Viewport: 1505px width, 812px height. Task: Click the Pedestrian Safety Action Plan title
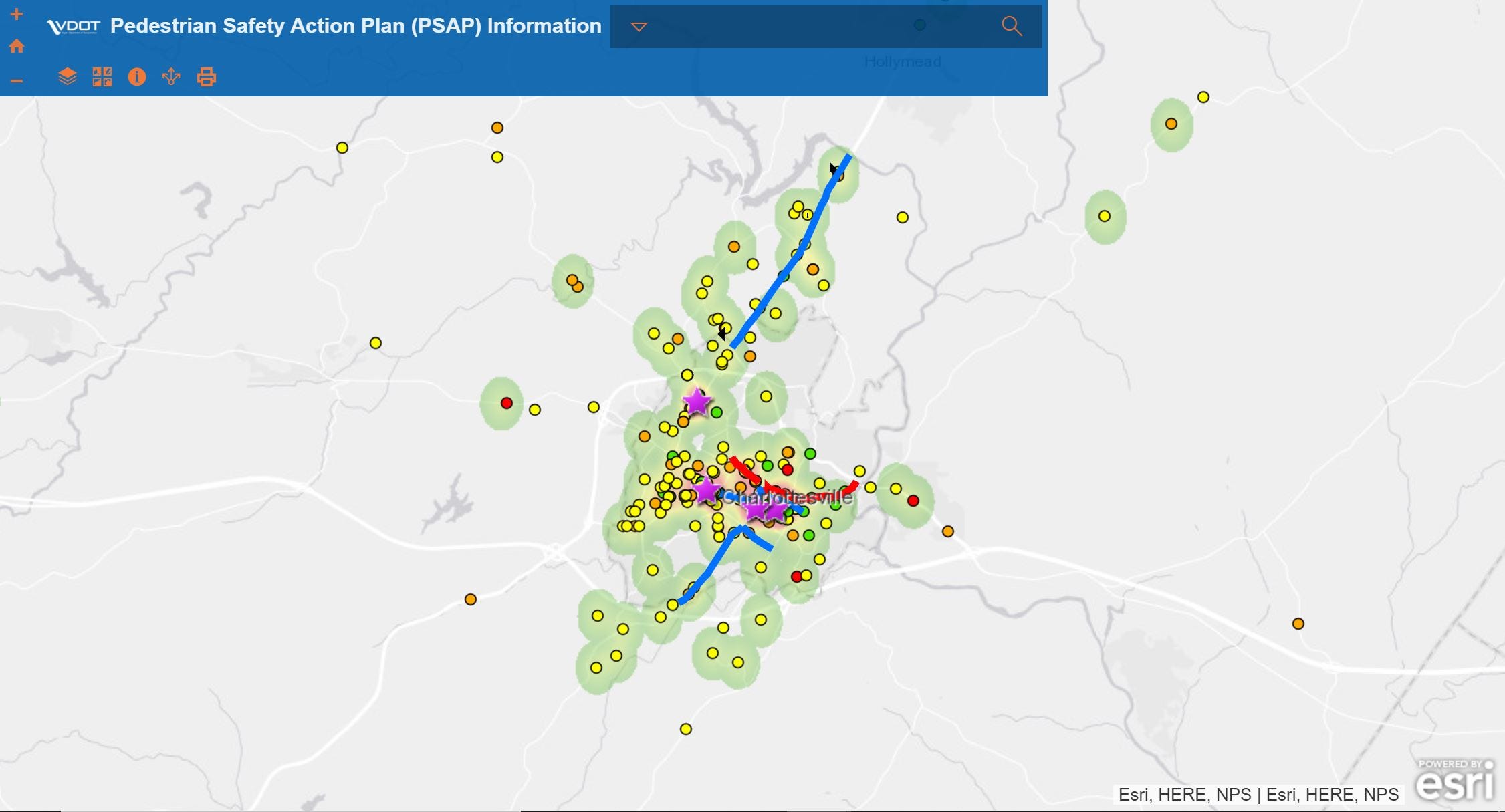point(356,26)
